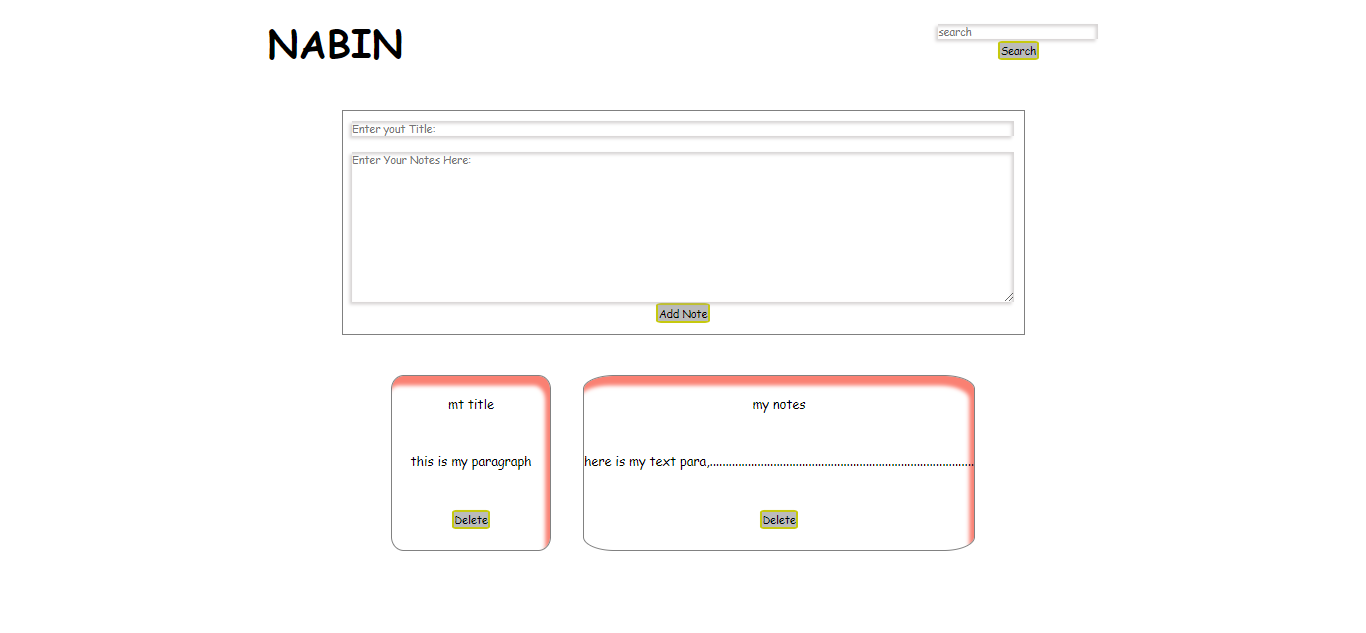The width and height of the screenshot is (1366, 633).
Task: Grab the notes textarea resize handle
Action: click(1009, 297)
